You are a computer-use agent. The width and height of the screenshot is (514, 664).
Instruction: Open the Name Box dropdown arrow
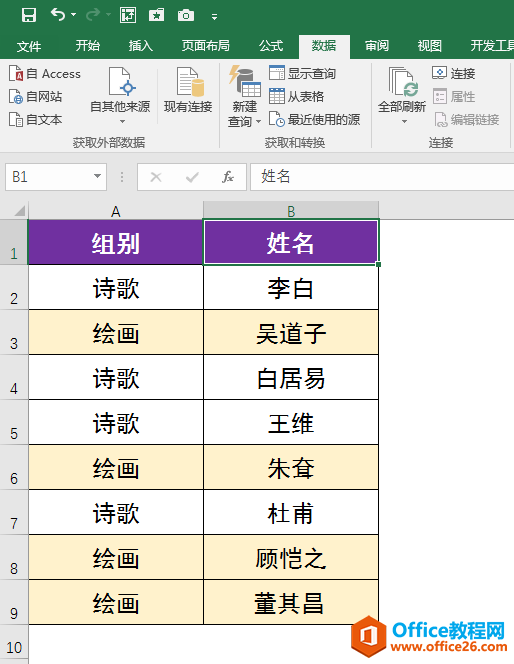pos(97,176)
